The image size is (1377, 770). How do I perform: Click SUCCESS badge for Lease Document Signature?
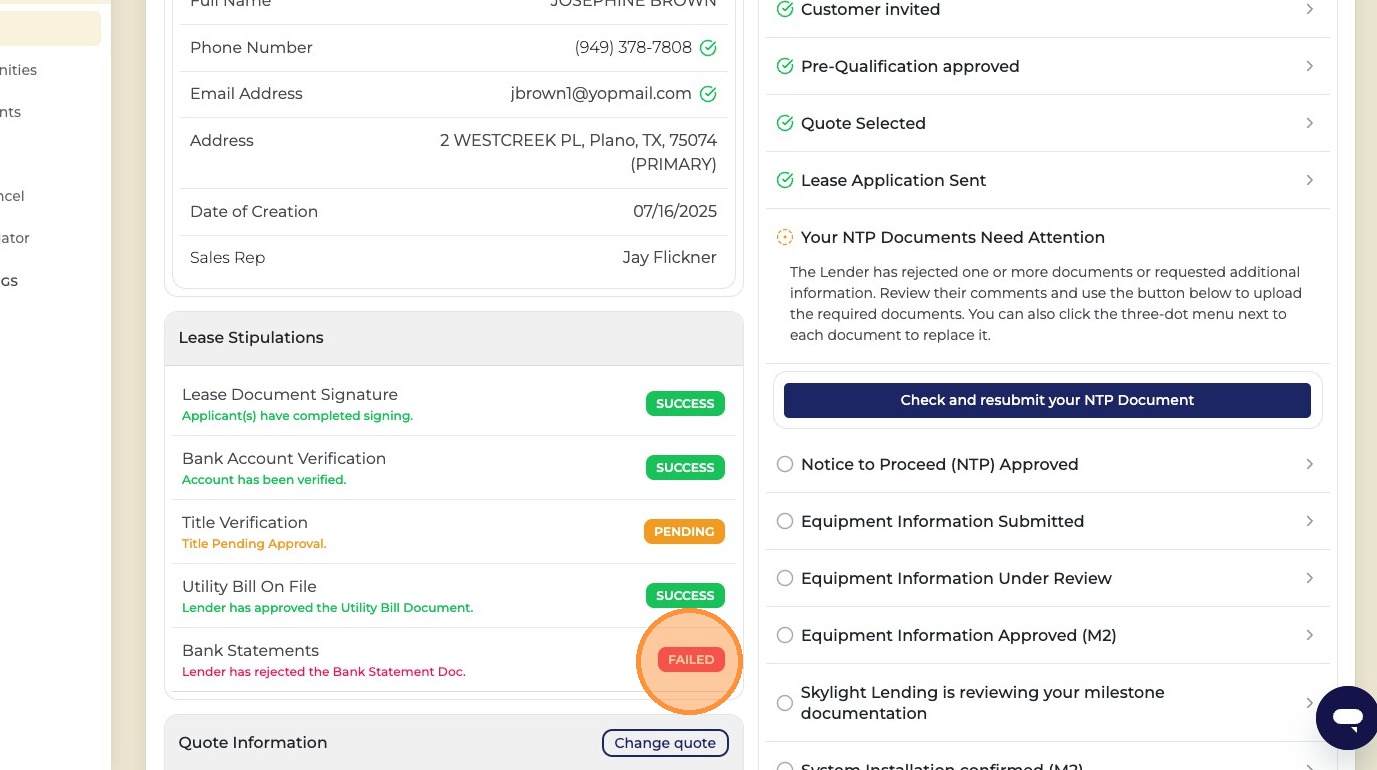click(x=685, y=404)
